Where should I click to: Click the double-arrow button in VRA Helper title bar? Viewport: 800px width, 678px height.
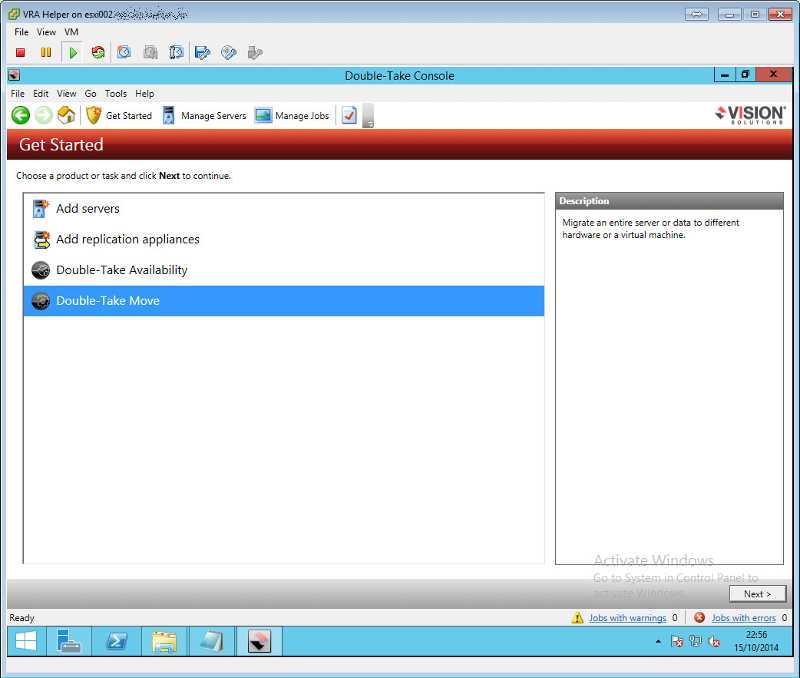(x=696, y=14)
